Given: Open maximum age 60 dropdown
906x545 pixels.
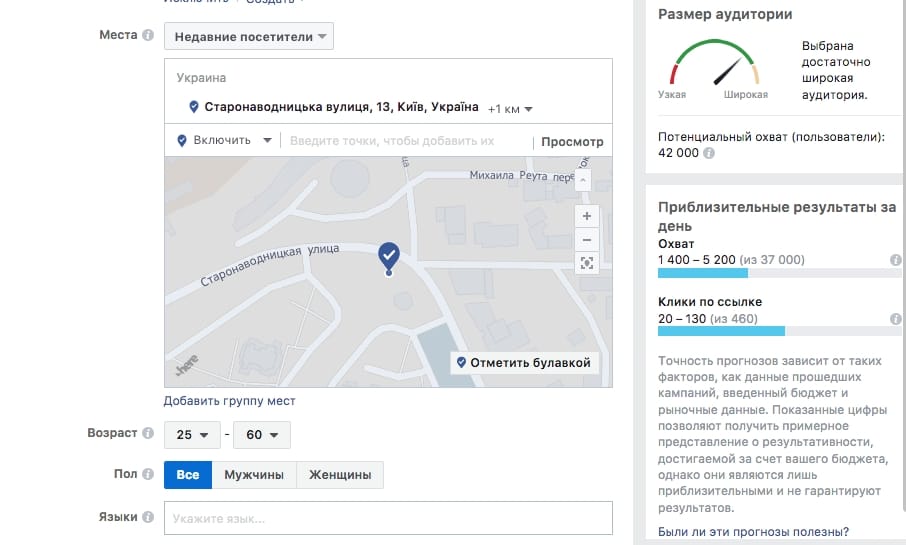Looking at the screenshot, I should 261,435.
